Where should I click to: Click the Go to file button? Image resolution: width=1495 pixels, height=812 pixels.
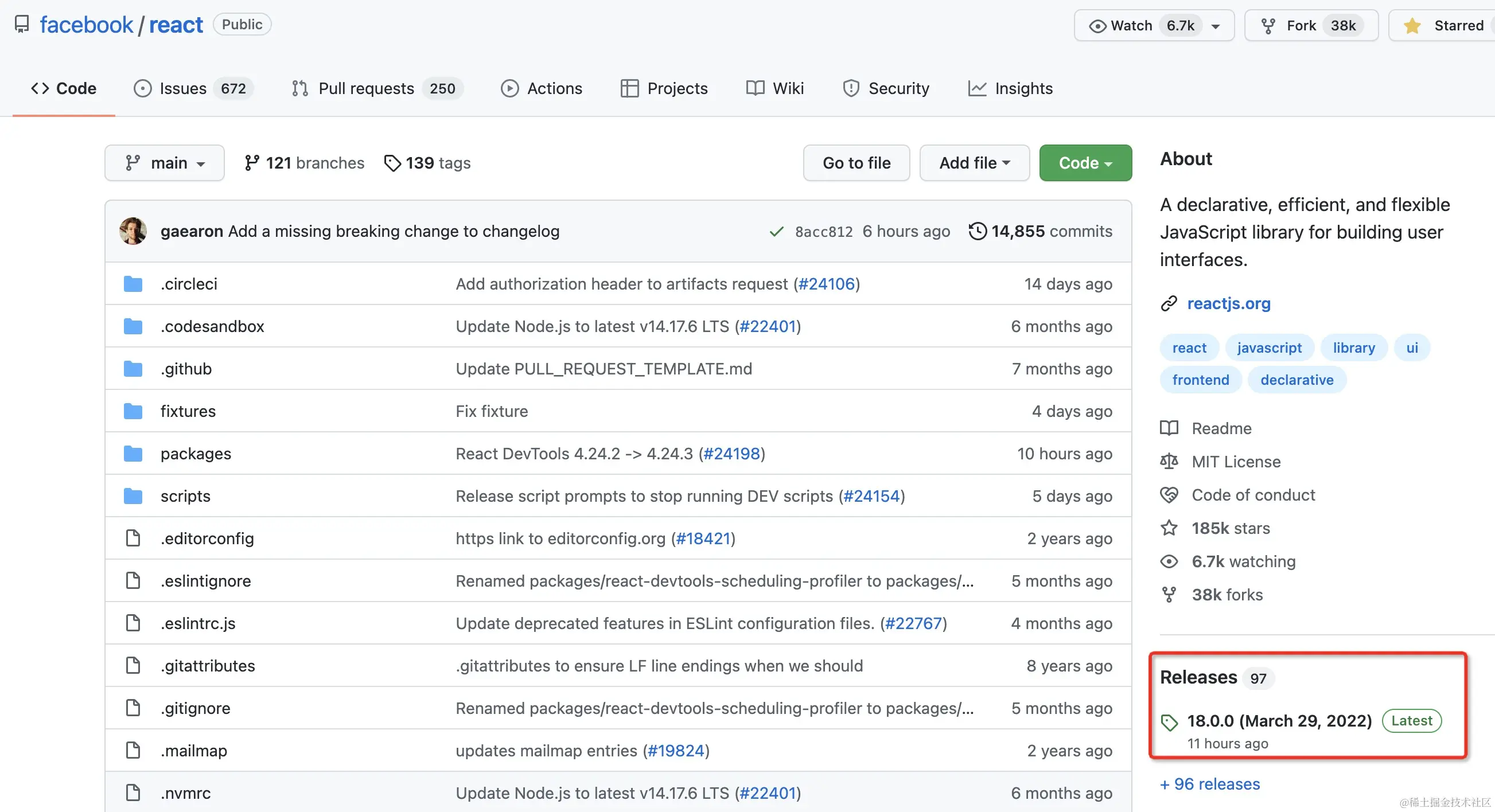click(x=856, y=163)
